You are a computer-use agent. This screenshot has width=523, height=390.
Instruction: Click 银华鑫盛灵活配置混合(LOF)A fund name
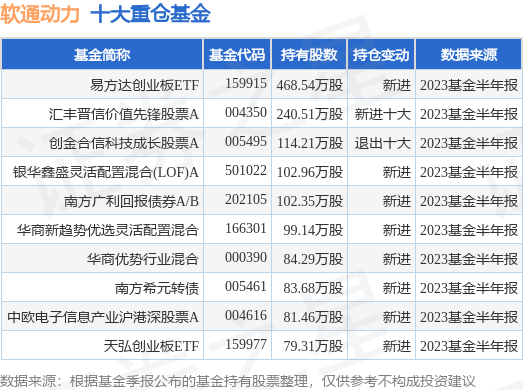(x=106, y=172)
